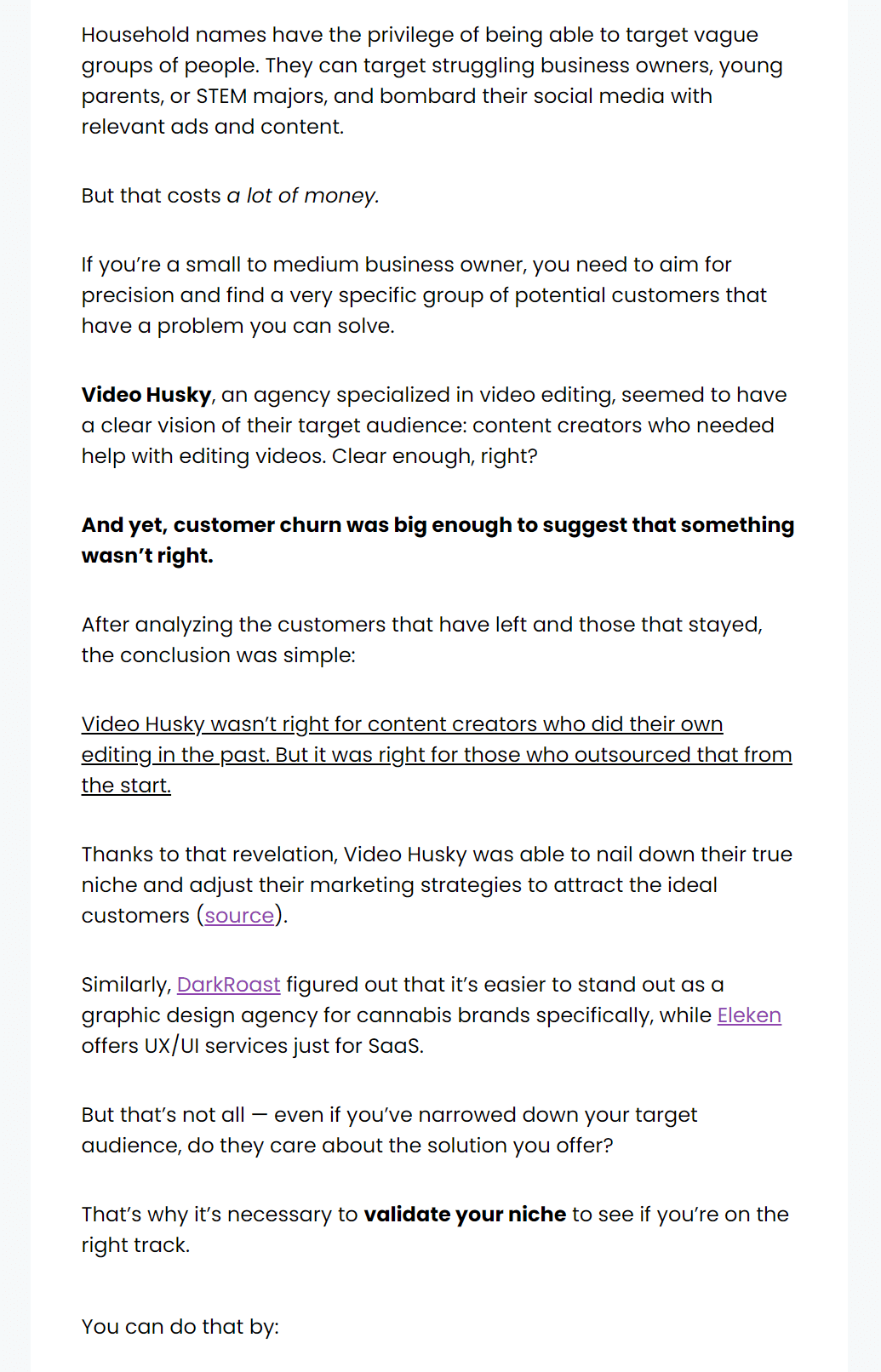The image size is (881, 1372).
Task: Click the "That's why it's necessary" text
Action: pos(220,1215)
